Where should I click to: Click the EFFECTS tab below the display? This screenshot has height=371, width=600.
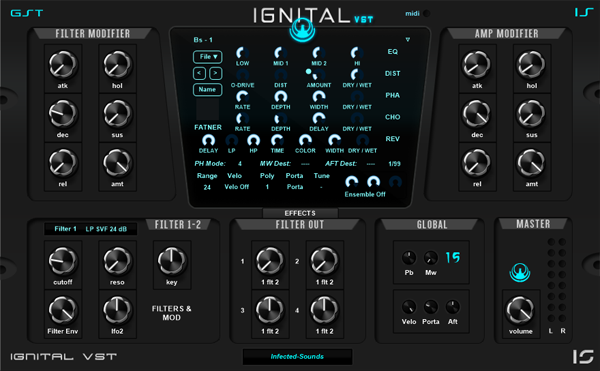point(300,213)
